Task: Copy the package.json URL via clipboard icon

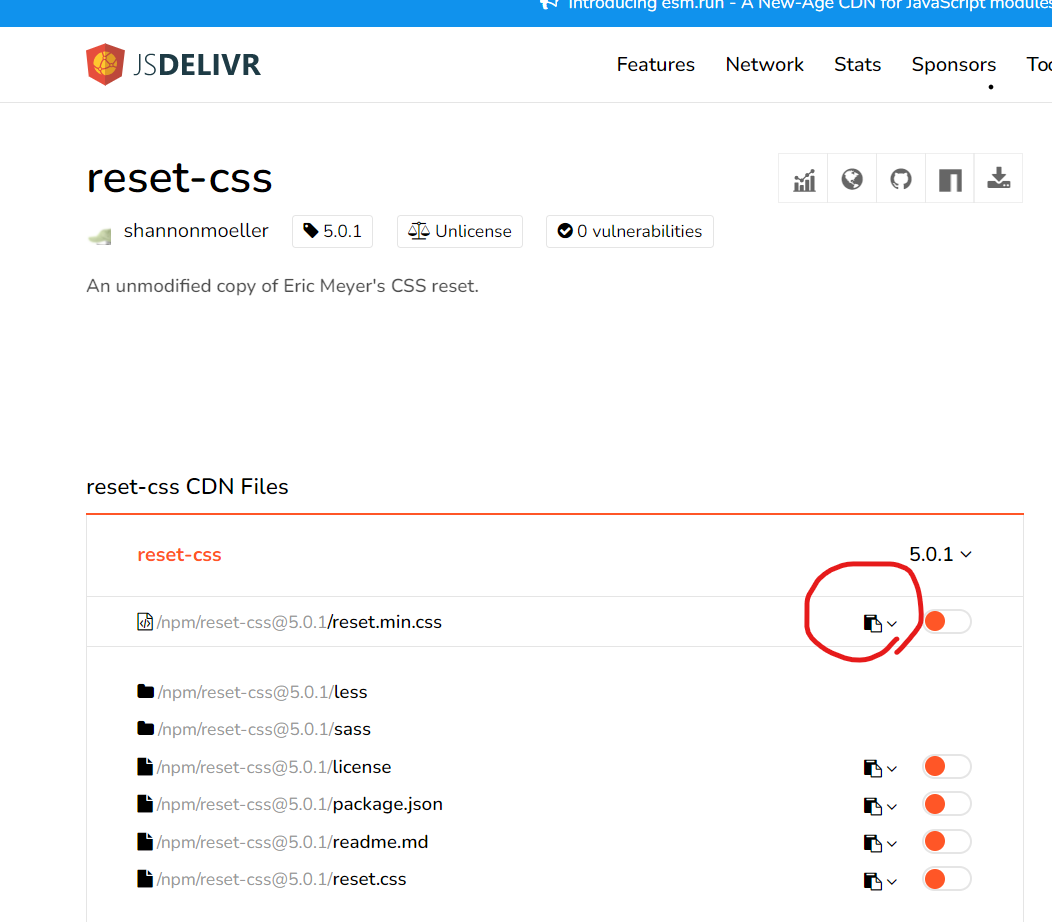Action: click(x=872, y=806)
